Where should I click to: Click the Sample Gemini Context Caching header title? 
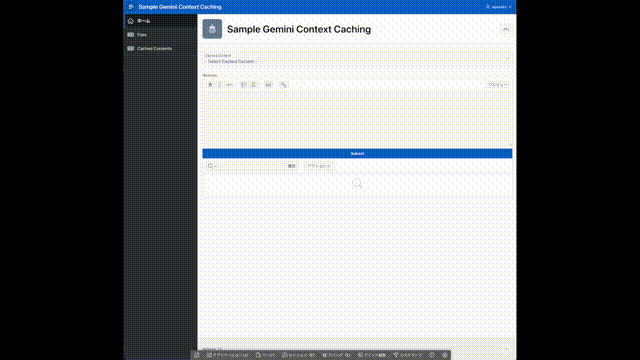pos(180,7)
